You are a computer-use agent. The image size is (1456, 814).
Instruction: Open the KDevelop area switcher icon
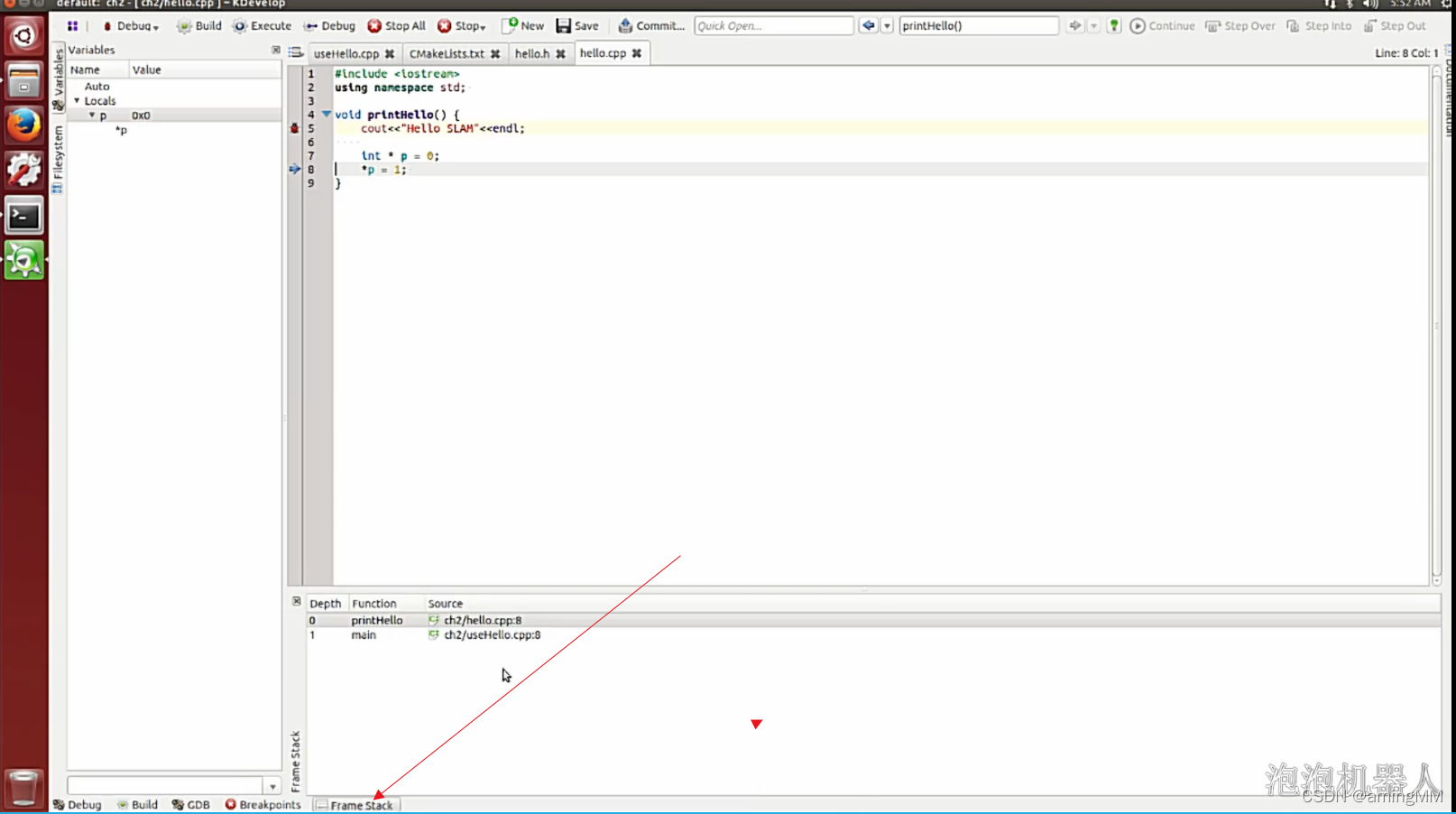[72, 26]
